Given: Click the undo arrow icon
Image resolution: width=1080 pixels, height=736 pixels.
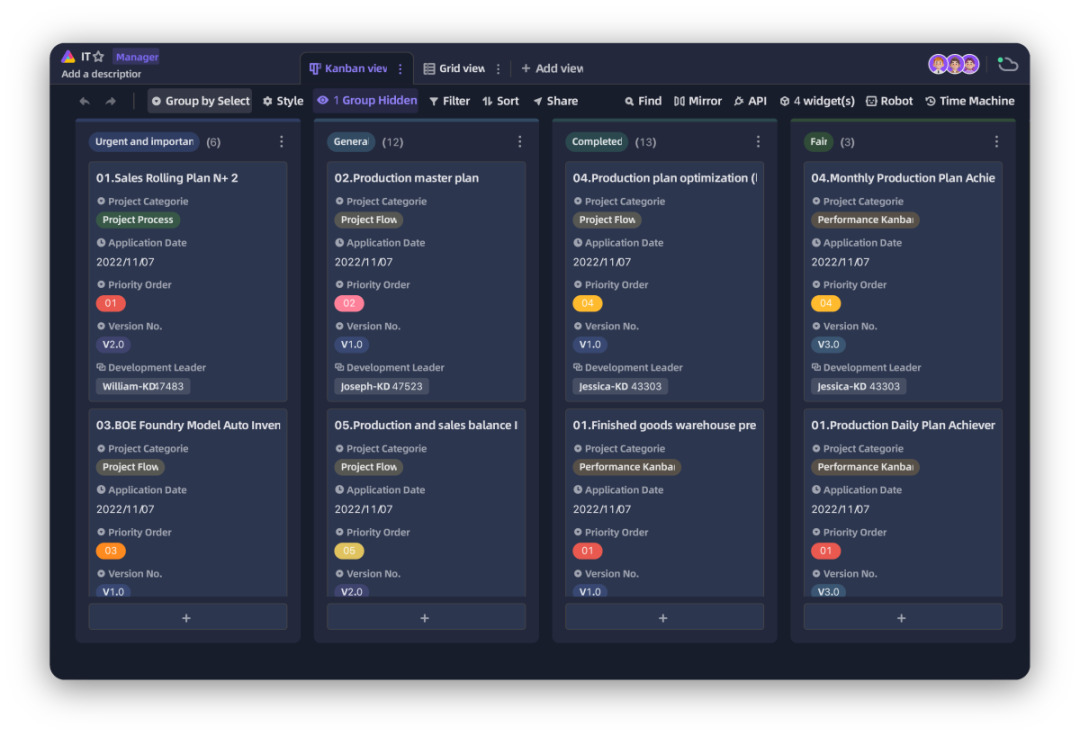Looking at the screenshot, I should tap(85, 101).
